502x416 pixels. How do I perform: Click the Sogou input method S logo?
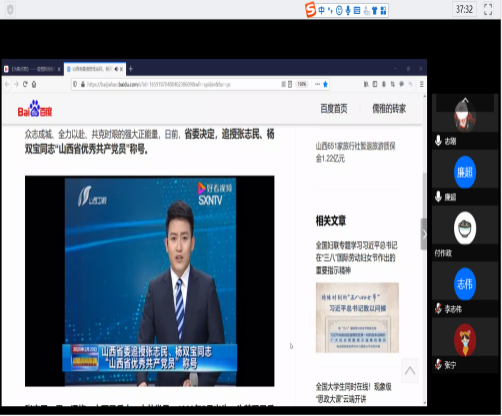tap(310, 9)
